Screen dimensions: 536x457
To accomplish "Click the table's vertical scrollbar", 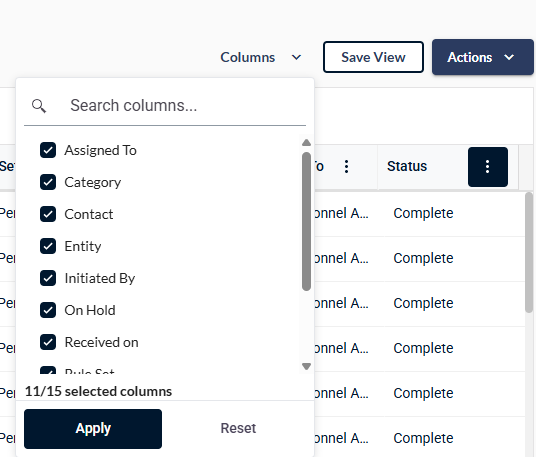I will pos(529,252).
